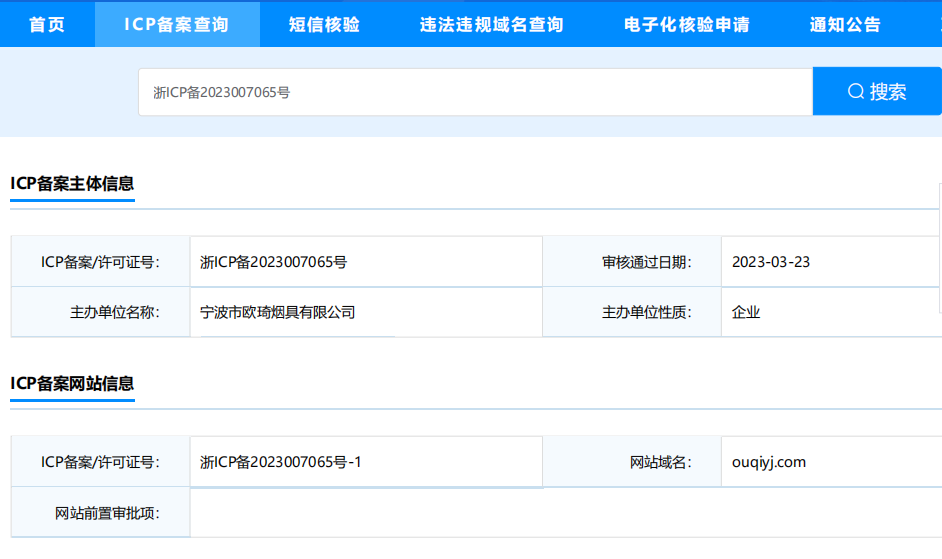Open the 电子化核验申请 tab
The width and height of the screenshot is (942, 559).
tap(686, 24)
